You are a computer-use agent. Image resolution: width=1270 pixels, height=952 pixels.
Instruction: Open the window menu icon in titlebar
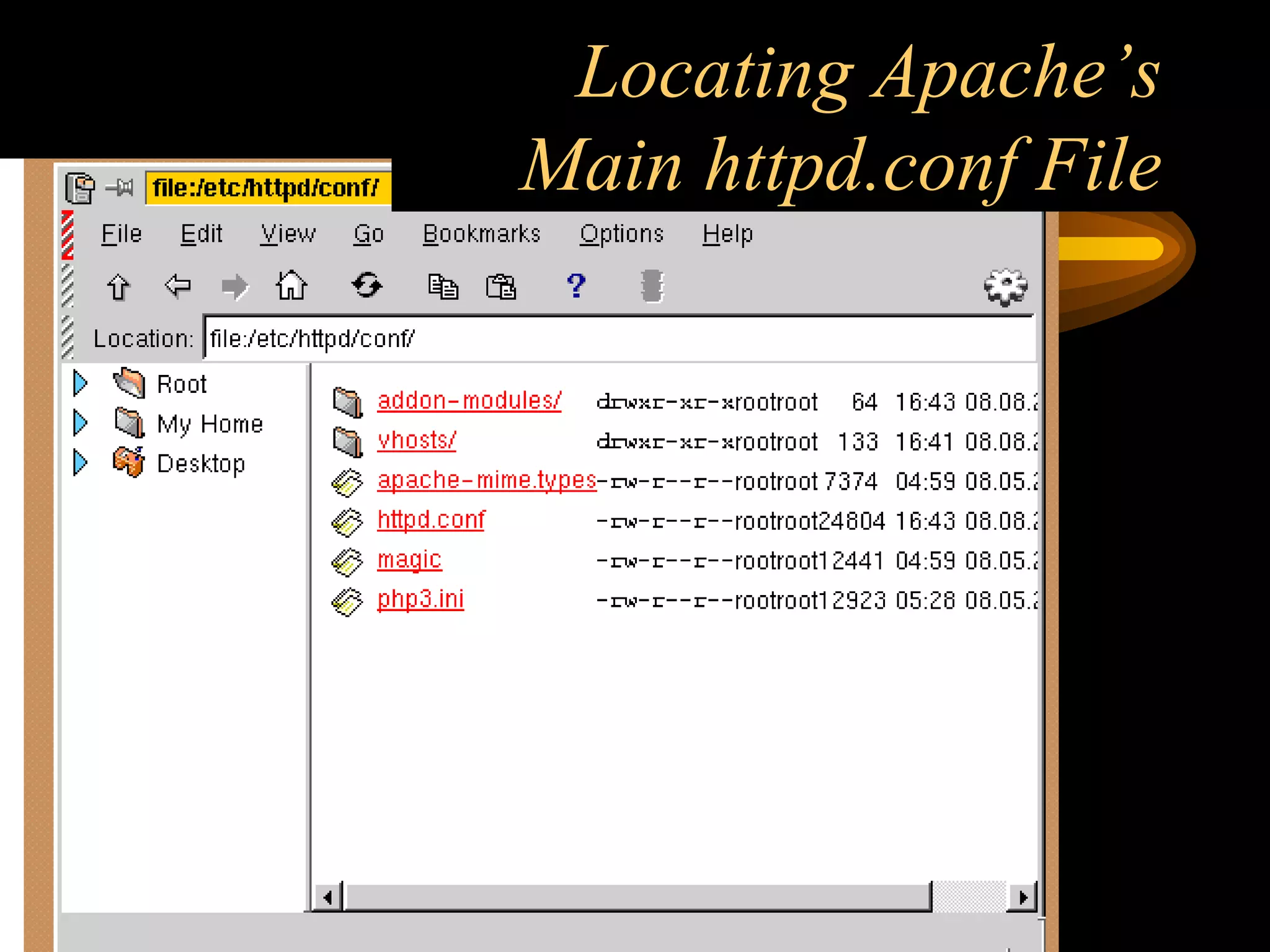[80, 188]
